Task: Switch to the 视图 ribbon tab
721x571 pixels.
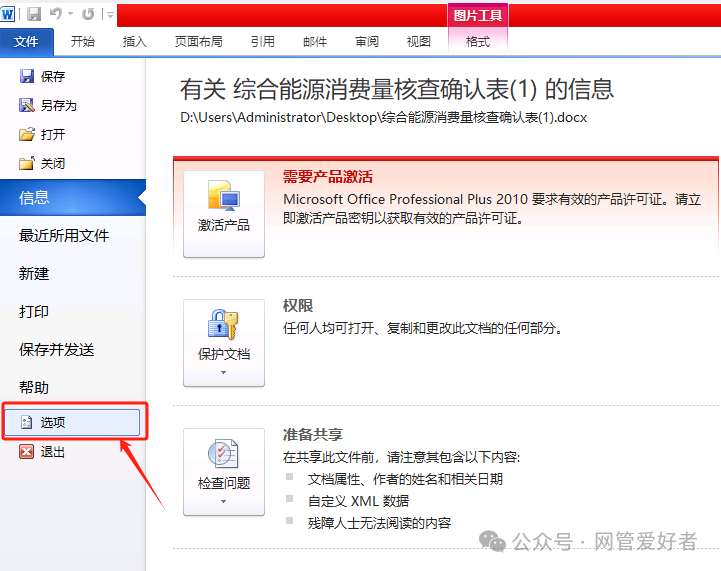Action: [419, 42]
